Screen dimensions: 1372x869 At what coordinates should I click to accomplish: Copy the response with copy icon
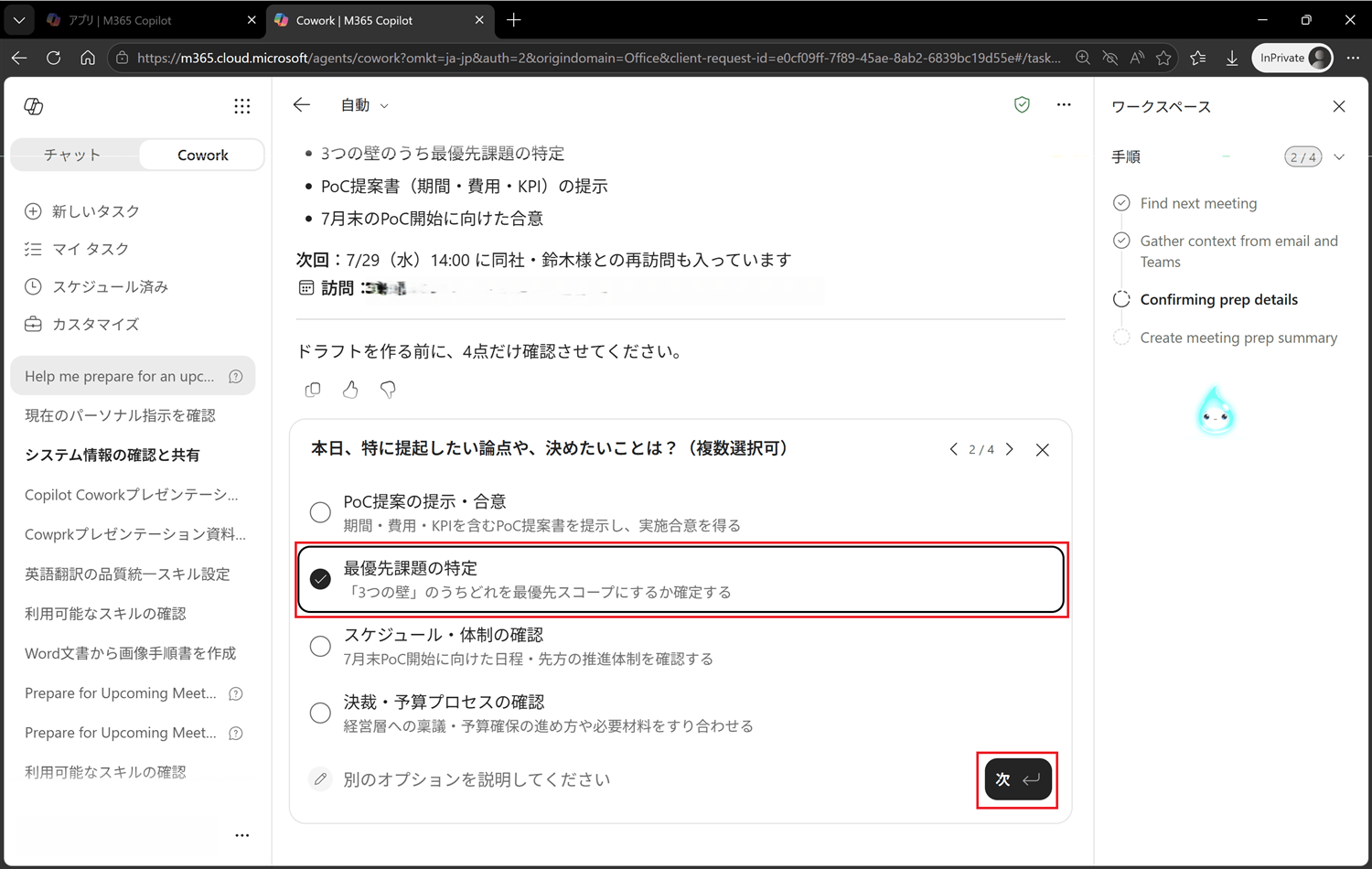click(313, 390)
